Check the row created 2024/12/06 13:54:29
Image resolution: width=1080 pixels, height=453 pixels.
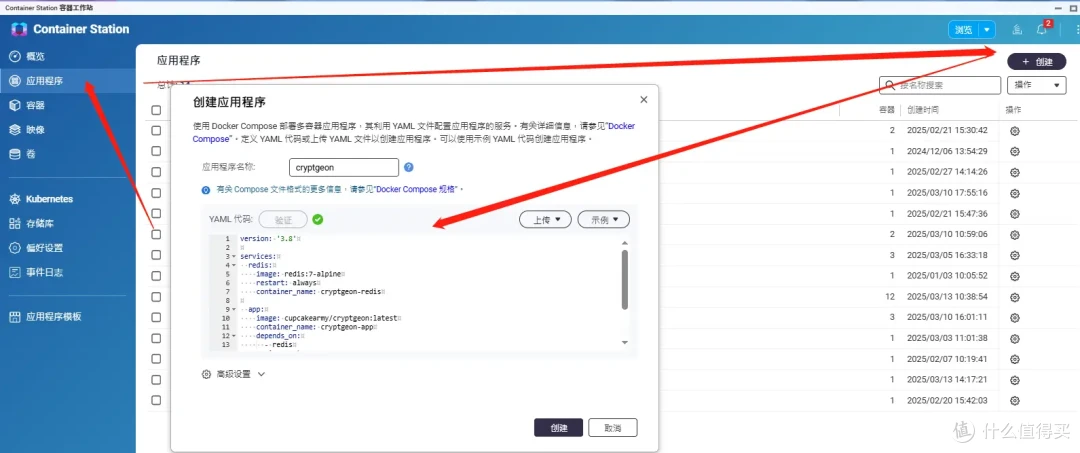tap(156, 151)
